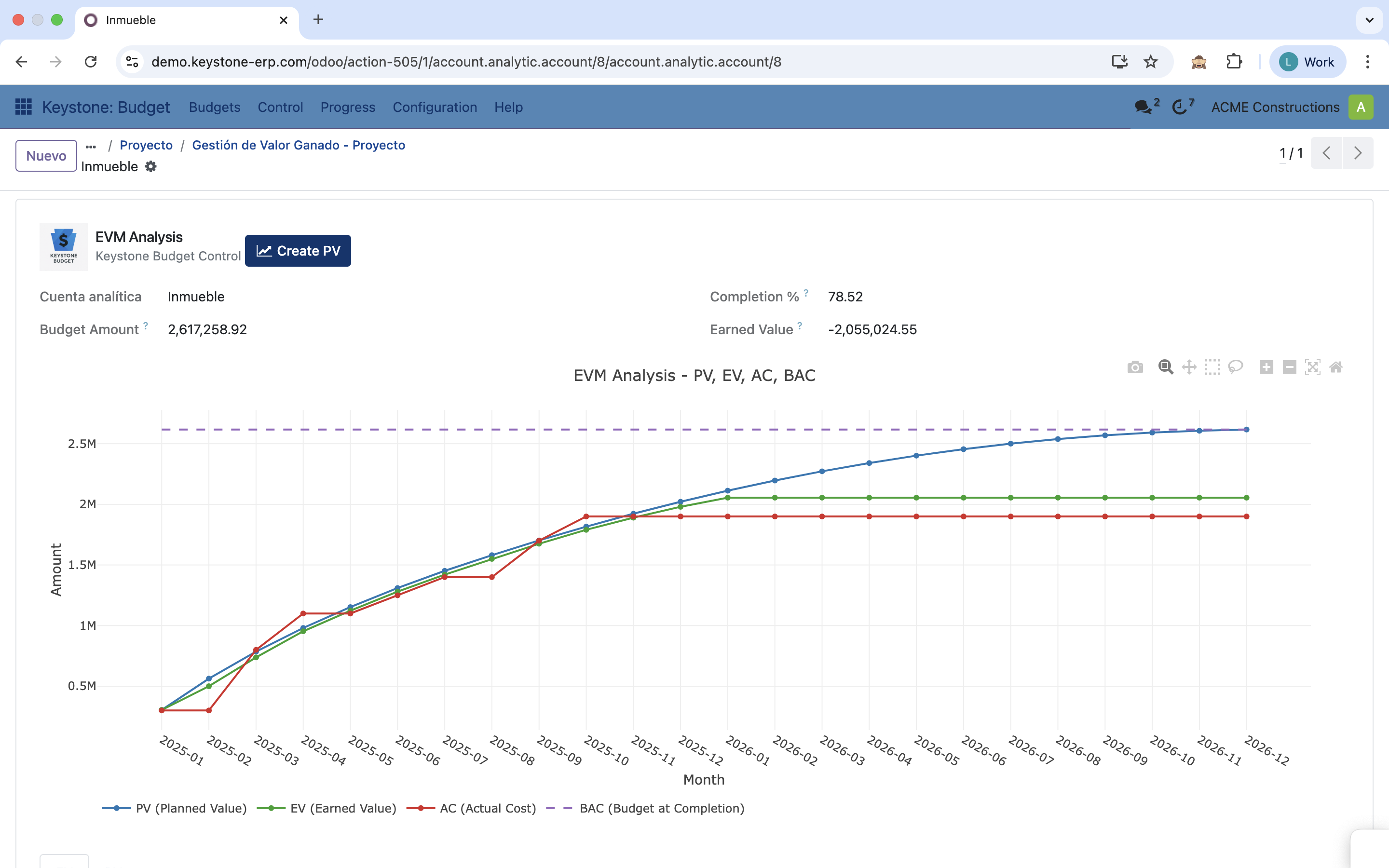1389x868 pixels.
Task: Autoscale the chart axes
Action: click(x=1313, y=367)
